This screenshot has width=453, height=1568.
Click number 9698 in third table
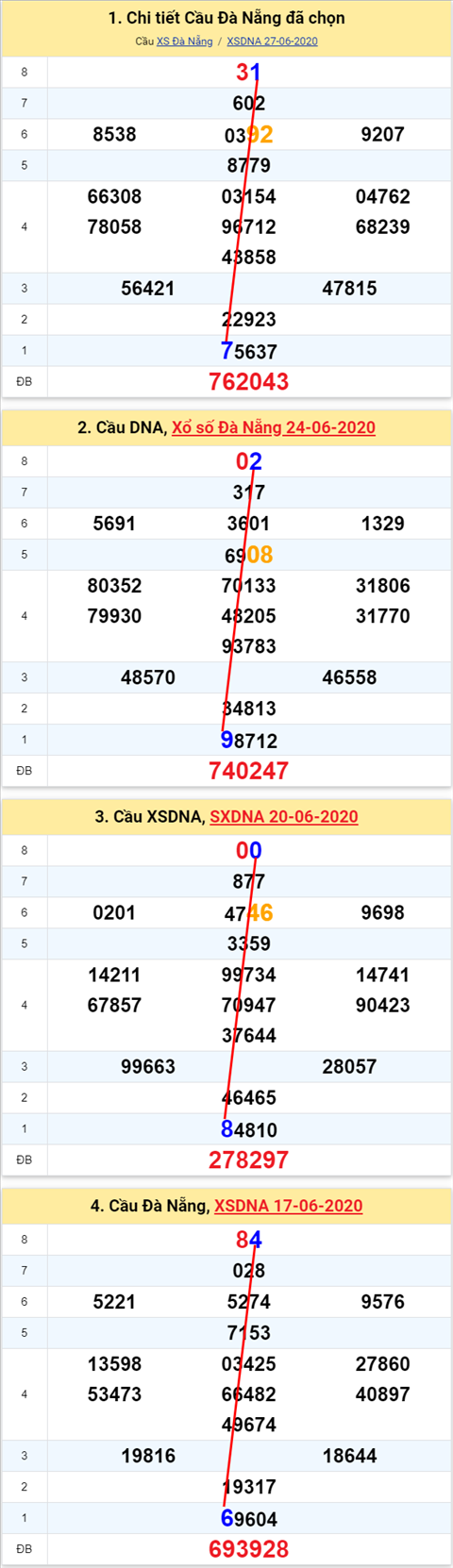[x=383, y=913]
